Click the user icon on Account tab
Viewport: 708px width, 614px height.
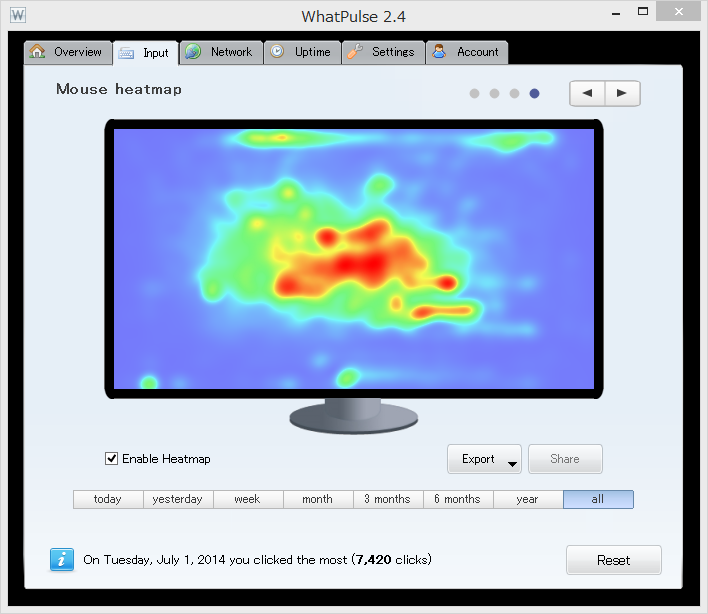tap(439, 51)
